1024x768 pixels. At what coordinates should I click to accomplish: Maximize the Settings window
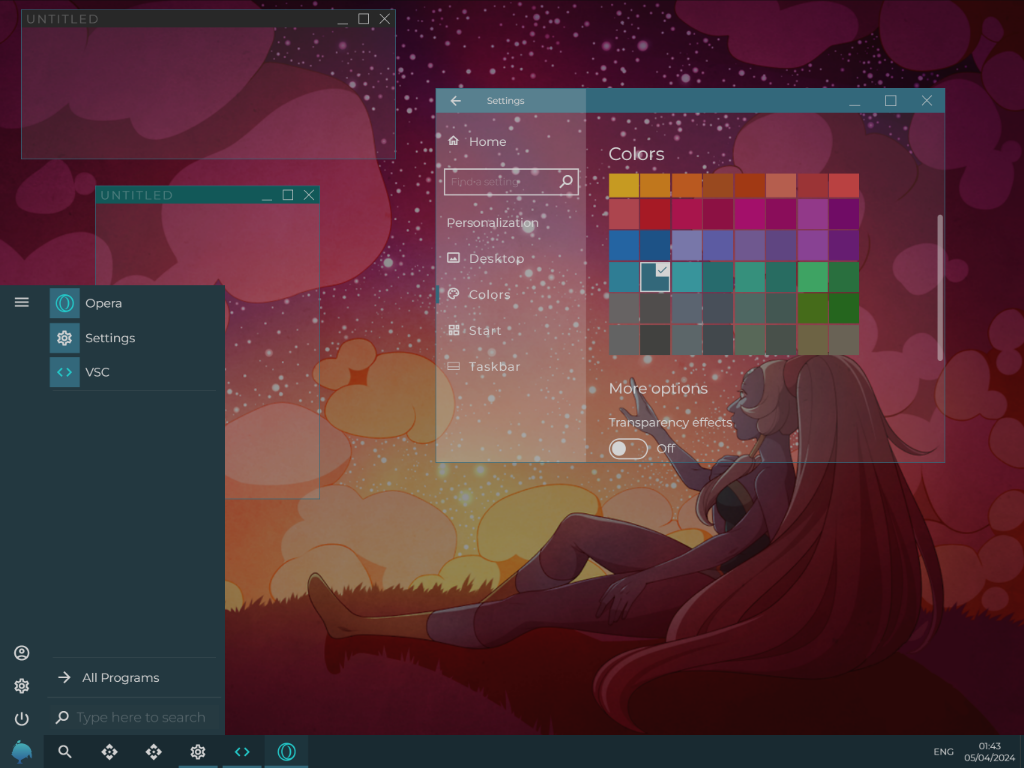(x=890, y=101)
